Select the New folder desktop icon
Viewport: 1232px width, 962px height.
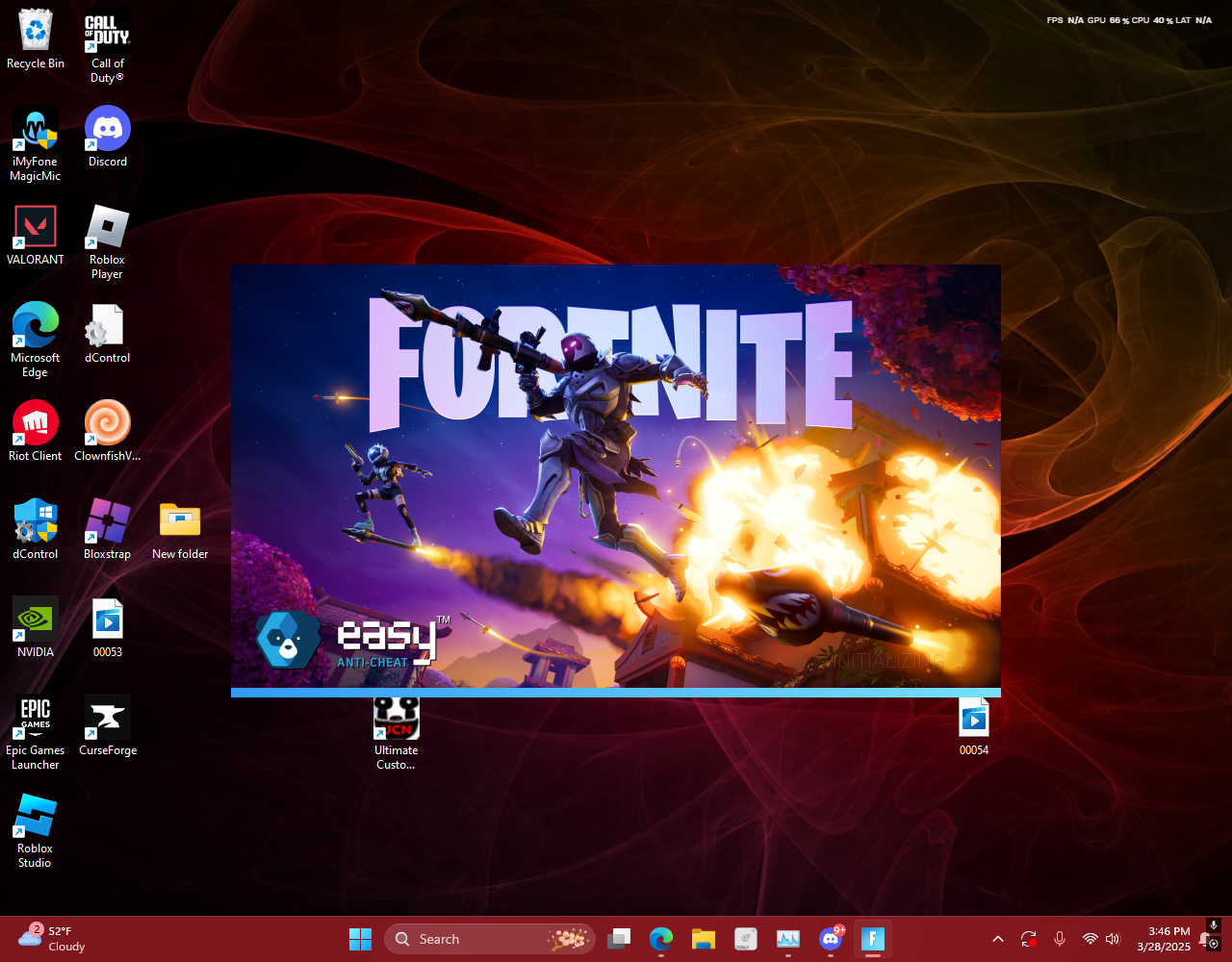click(x=180, y=530)
